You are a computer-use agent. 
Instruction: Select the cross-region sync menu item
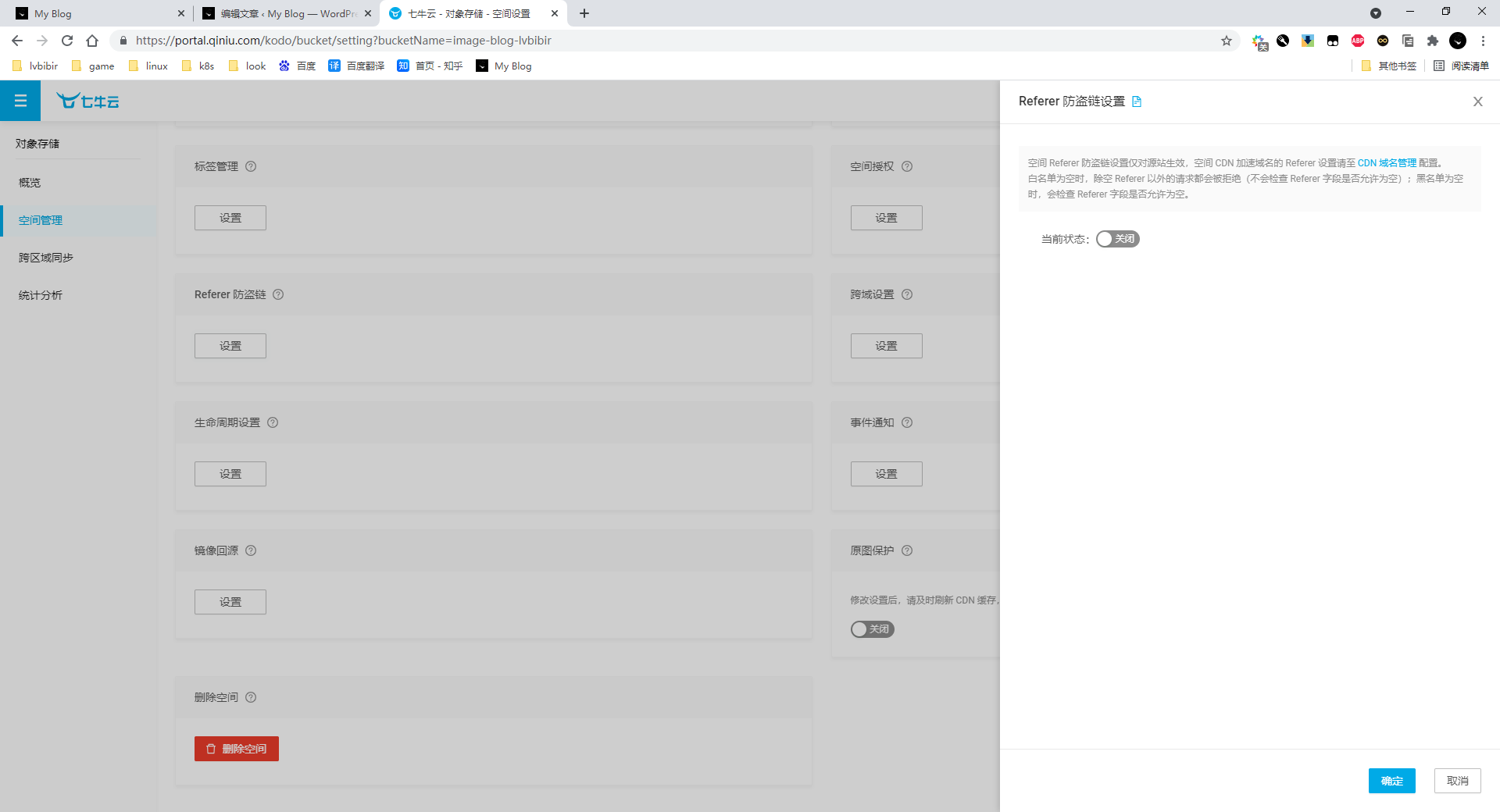point(46,258)
